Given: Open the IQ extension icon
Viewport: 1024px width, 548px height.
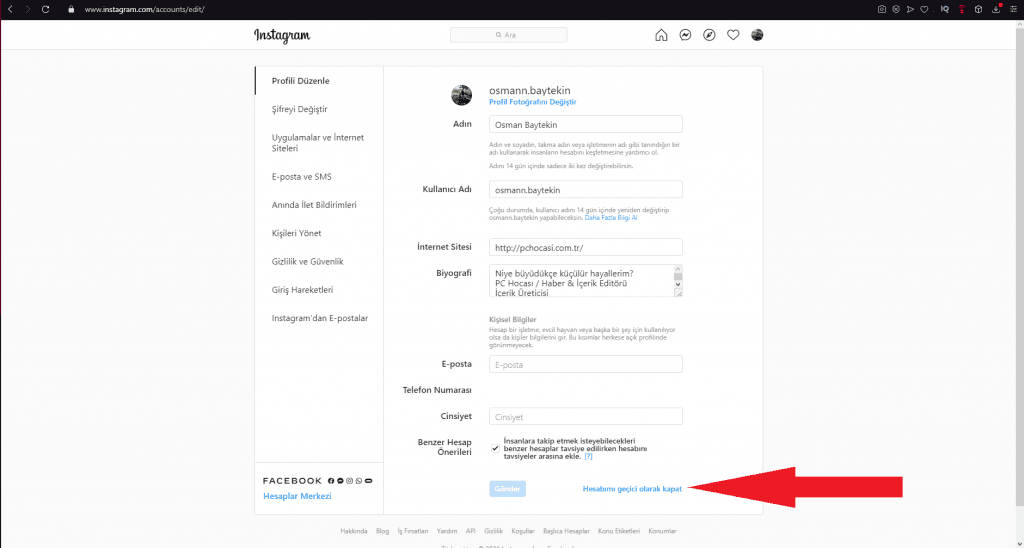Looking at the screenshot, I should 945,9.
